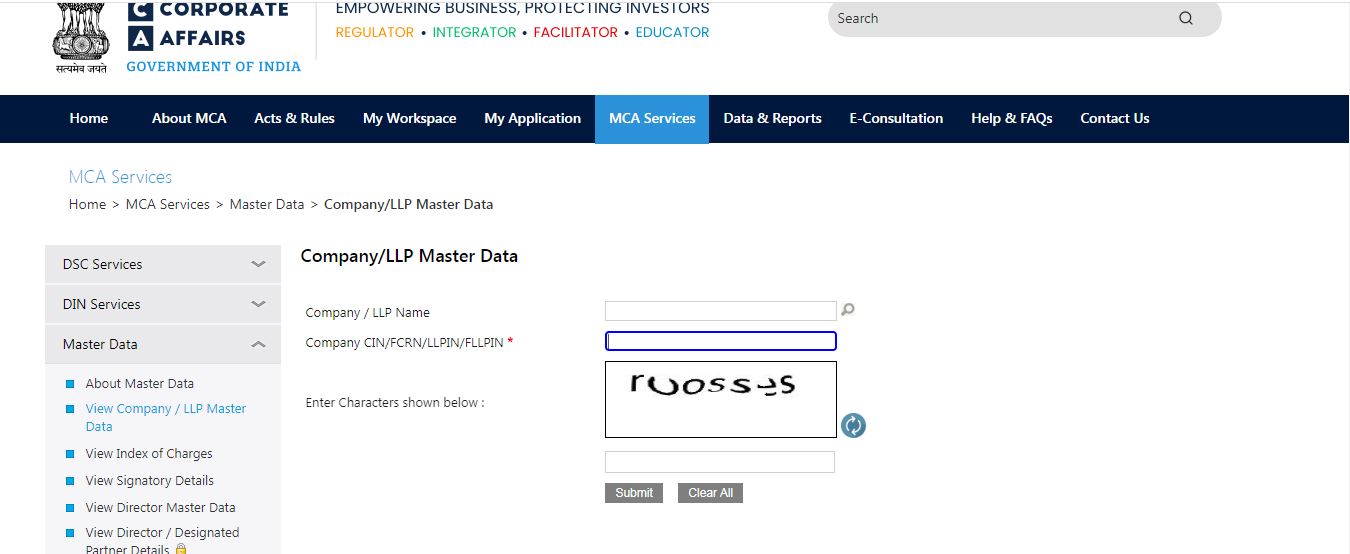Open View Director Master Data link
Image resolution: width=1350 pixels, height=554 pixels.
tap(160, 507)
